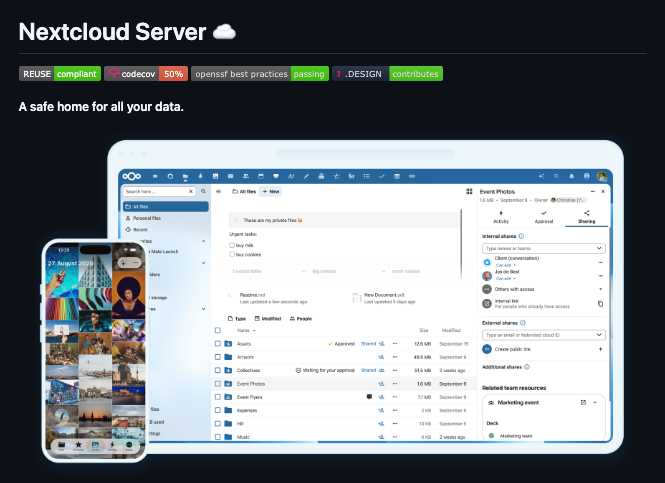The height and width of the screenshot is (483, 665).
Task: Click the plus next to 'Create public link'
Action: click(600, 349)
